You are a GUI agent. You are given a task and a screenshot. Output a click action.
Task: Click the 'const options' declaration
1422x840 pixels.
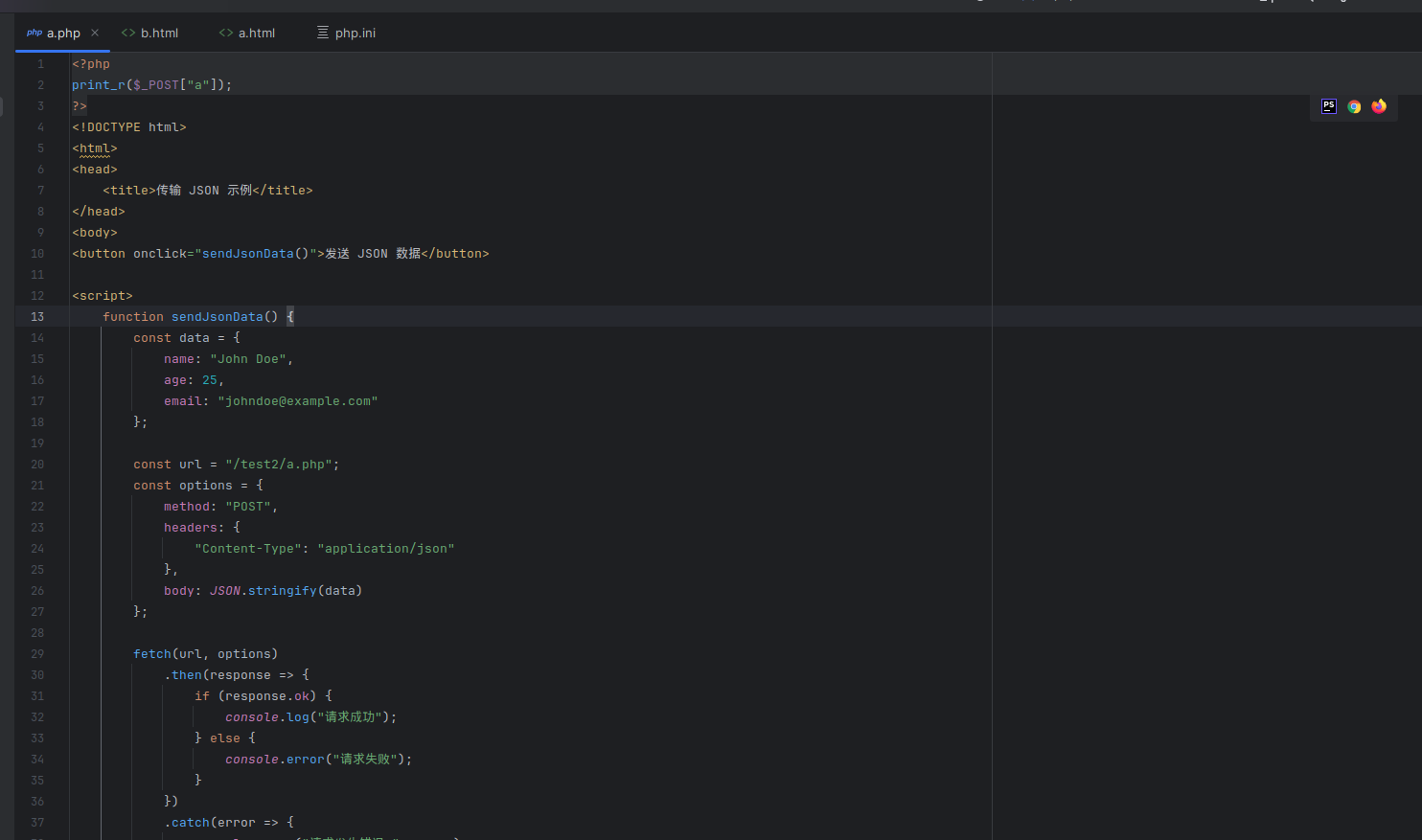[x=183, y=486]
